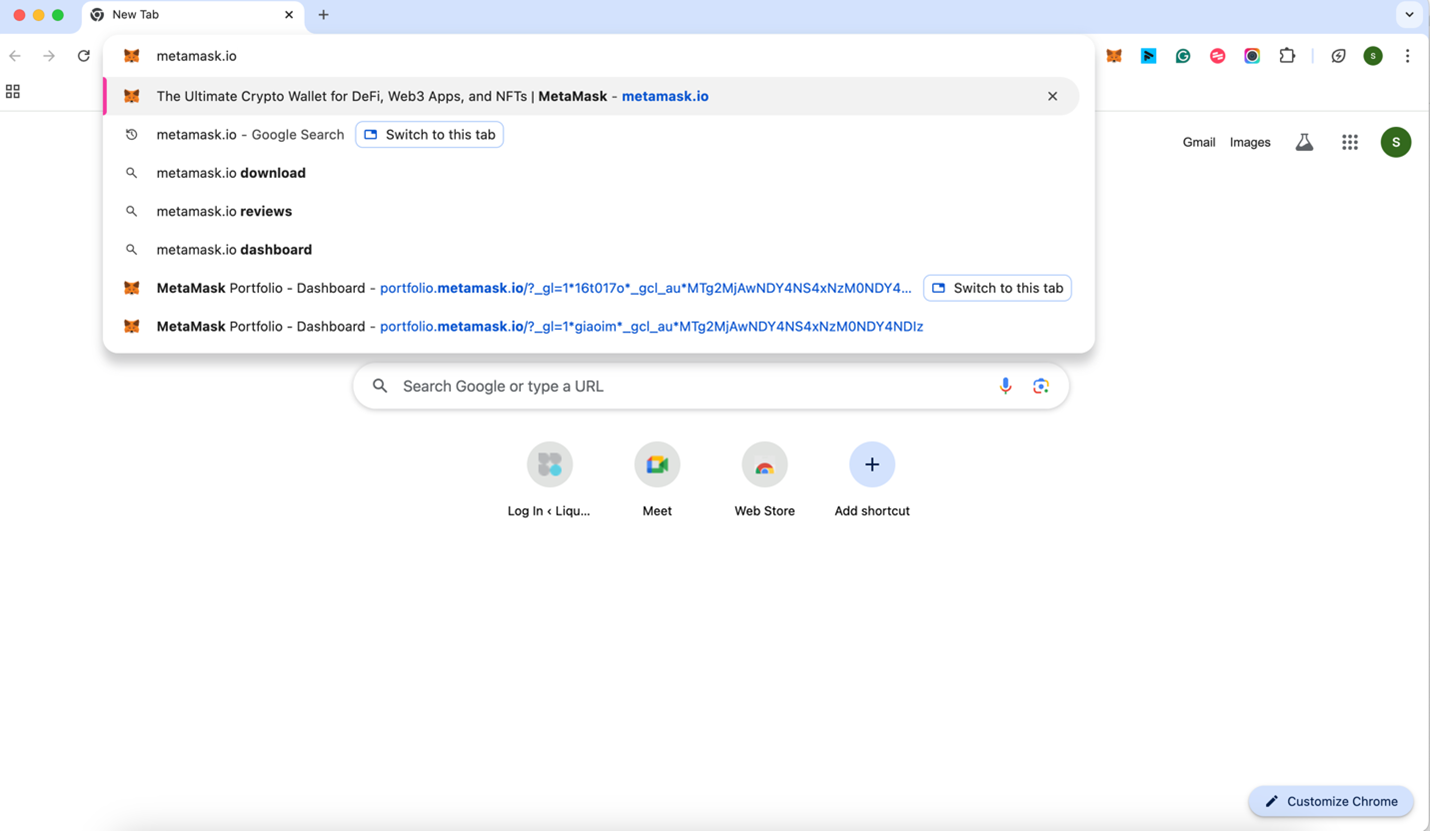Remove the MetaMask suggestion with X
This screenshot has height=831, width=1430.
(1052, 96)
